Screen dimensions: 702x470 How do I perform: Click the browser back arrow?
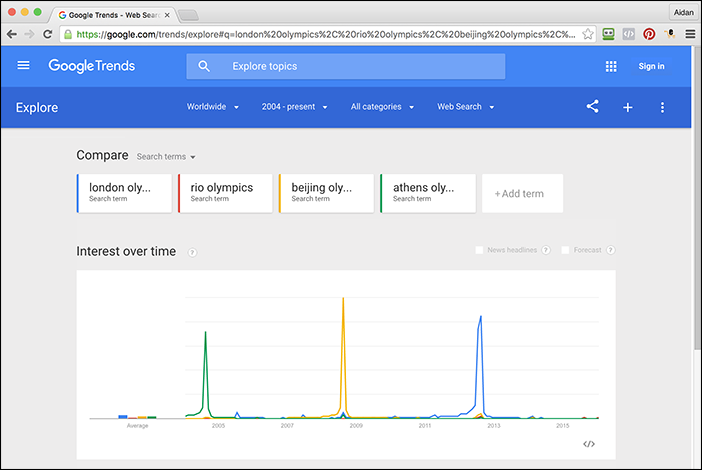[12, 34]
